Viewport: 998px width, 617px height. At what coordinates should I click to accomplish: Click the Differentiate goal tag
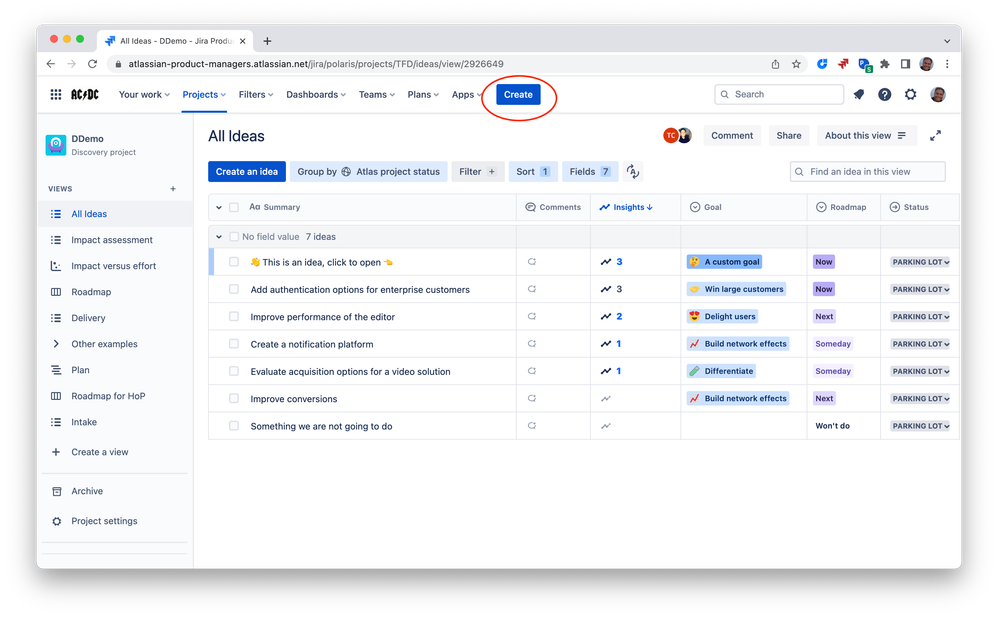(721, 371)
